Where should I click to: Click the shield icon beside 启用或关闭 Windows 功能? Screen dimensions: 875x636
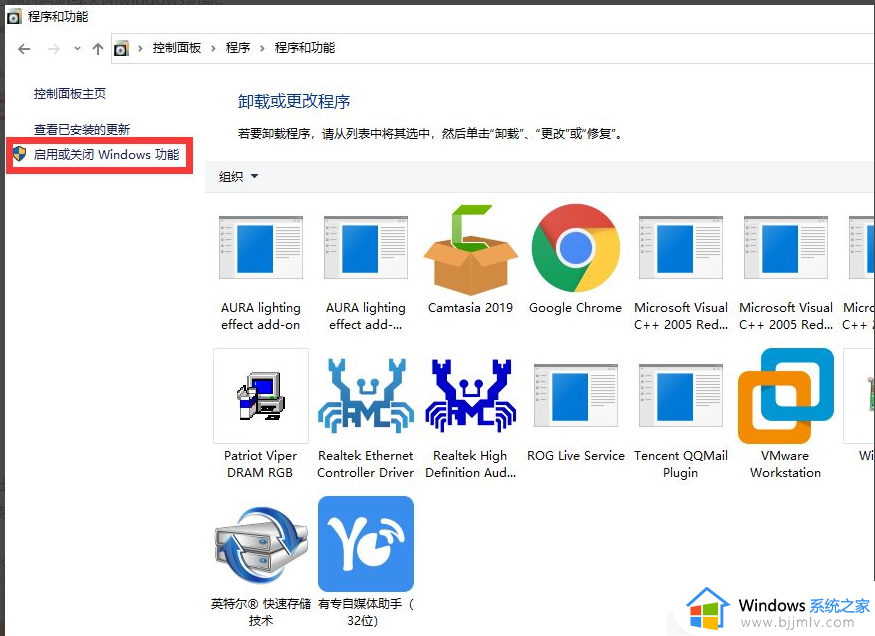tap(20, 154)
